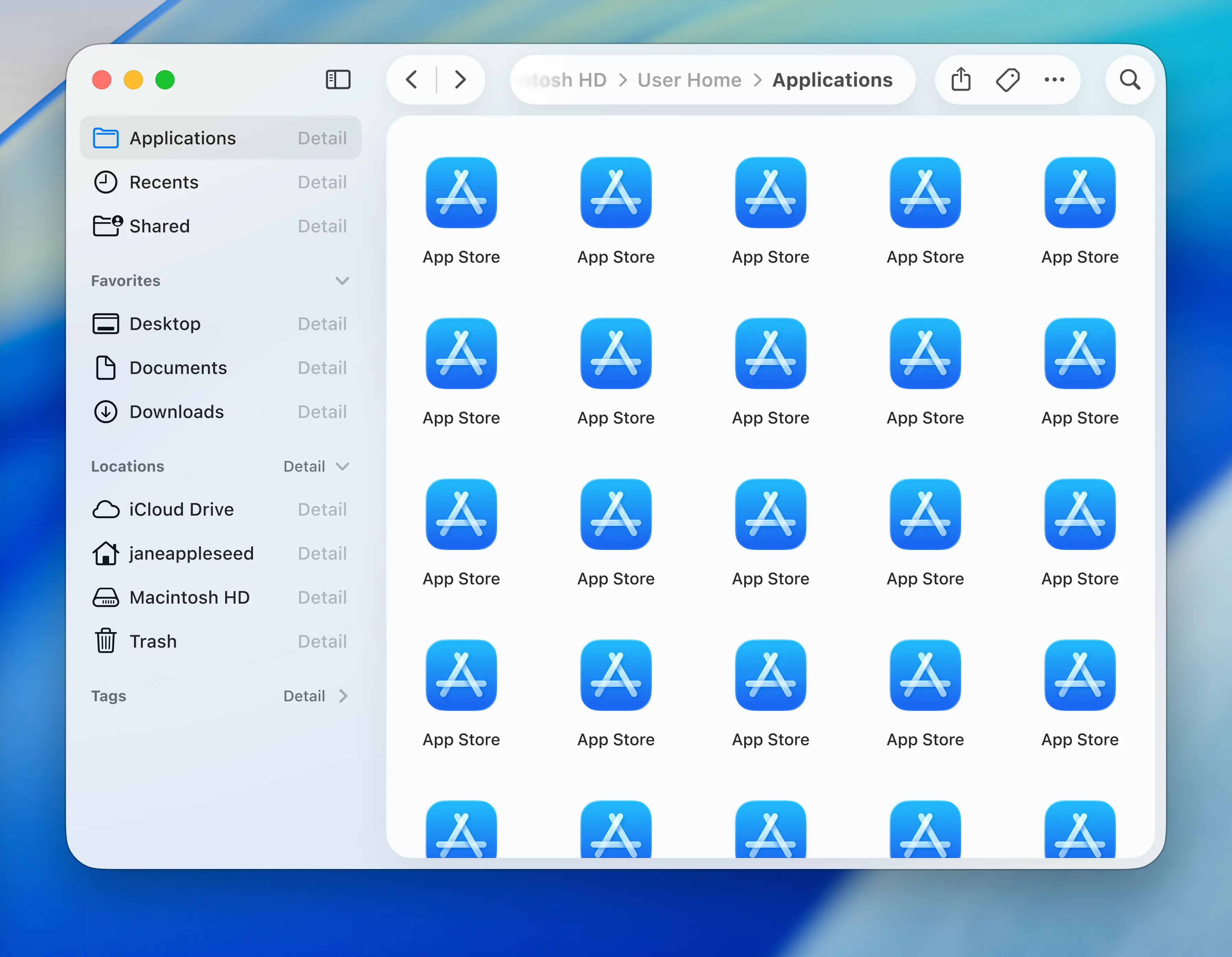Click Detail next to Desktop

click(321, 323)
